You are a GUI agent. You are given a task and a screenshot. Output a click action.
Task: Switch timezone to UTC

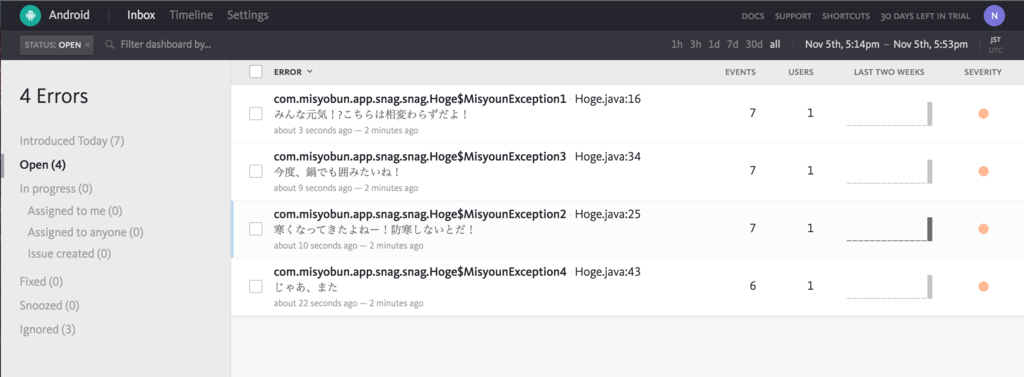tap(995, 50)
